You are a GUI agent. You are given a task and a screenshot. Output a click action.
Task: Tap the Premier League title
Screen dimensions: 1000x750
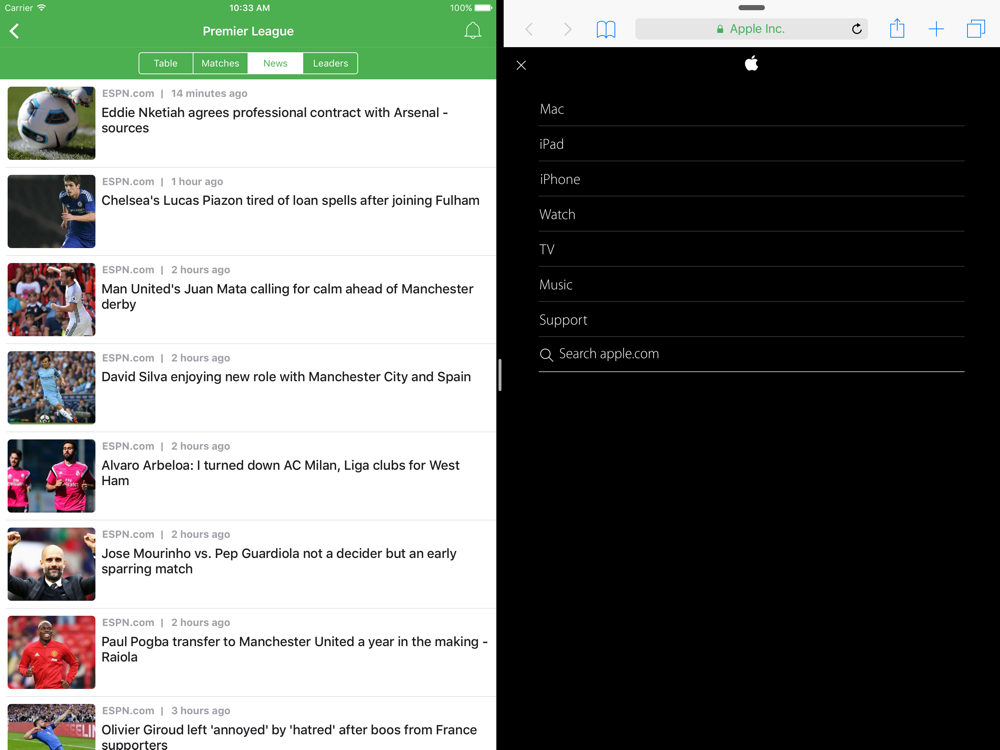(248, 31)
